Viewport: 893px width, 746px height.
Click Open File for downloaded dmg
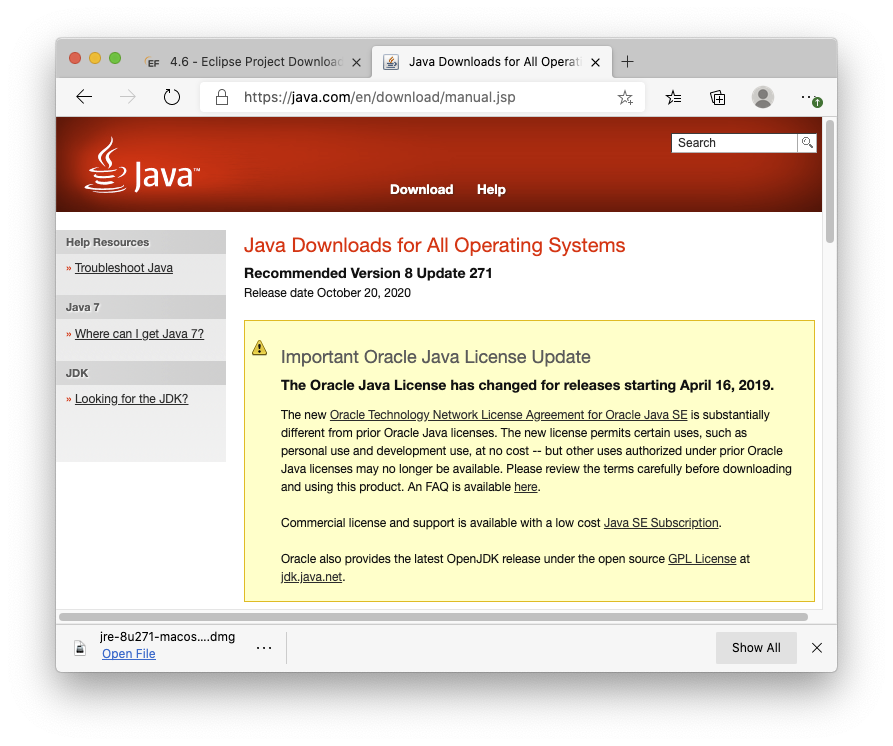(x=129, y=654)
